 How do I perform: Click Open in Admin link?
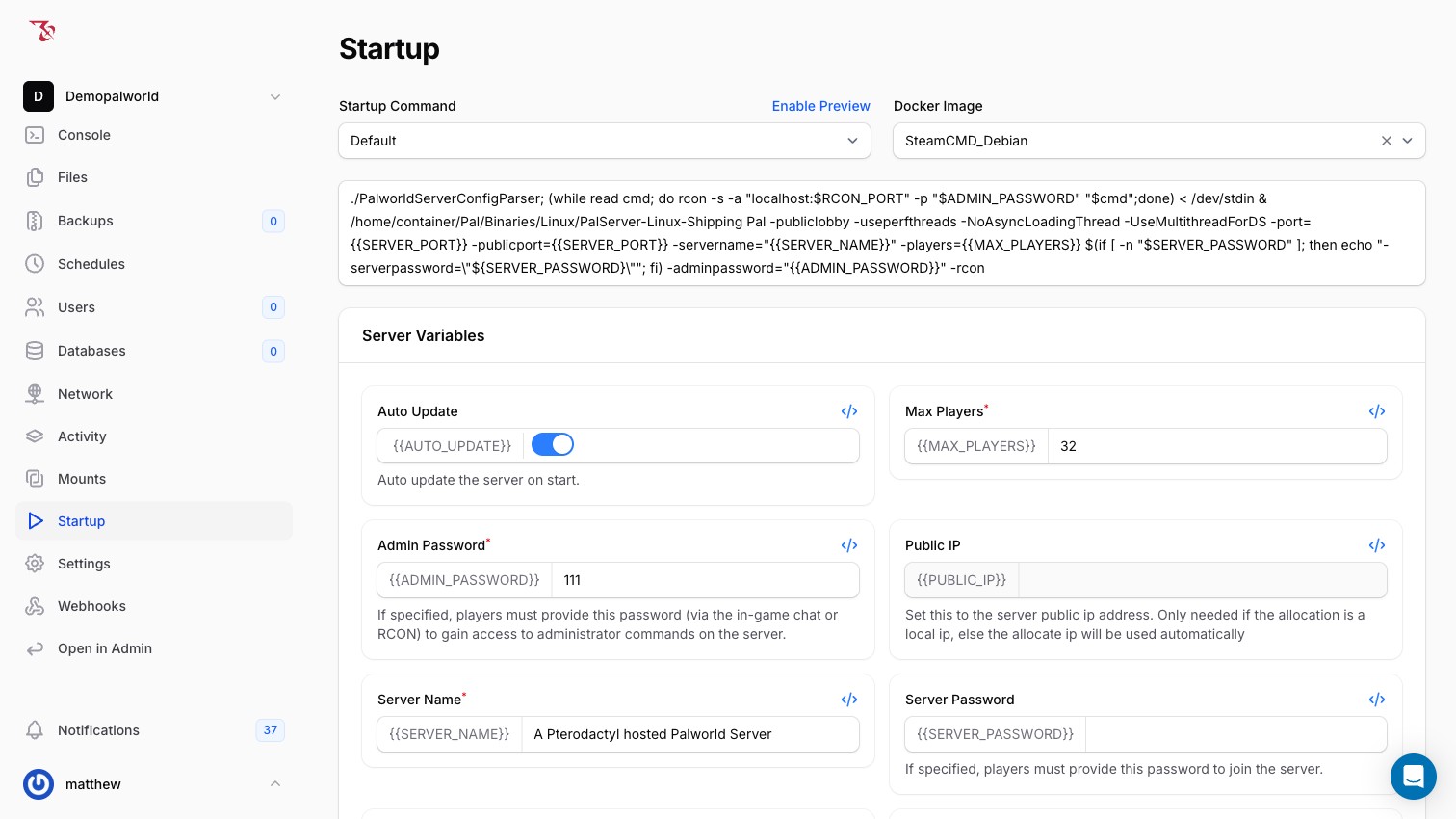coord(154,648)
